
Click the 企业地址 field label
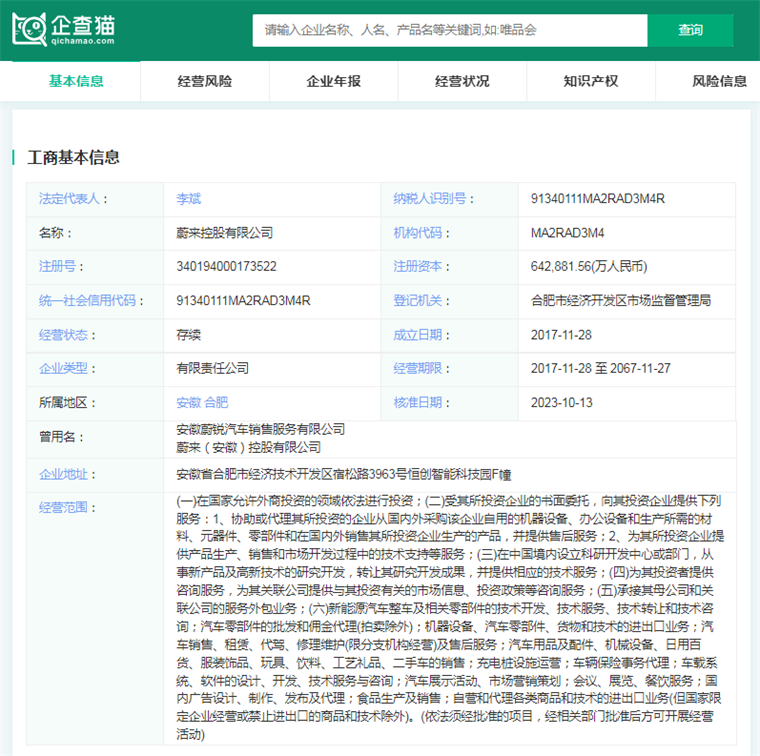63,473
